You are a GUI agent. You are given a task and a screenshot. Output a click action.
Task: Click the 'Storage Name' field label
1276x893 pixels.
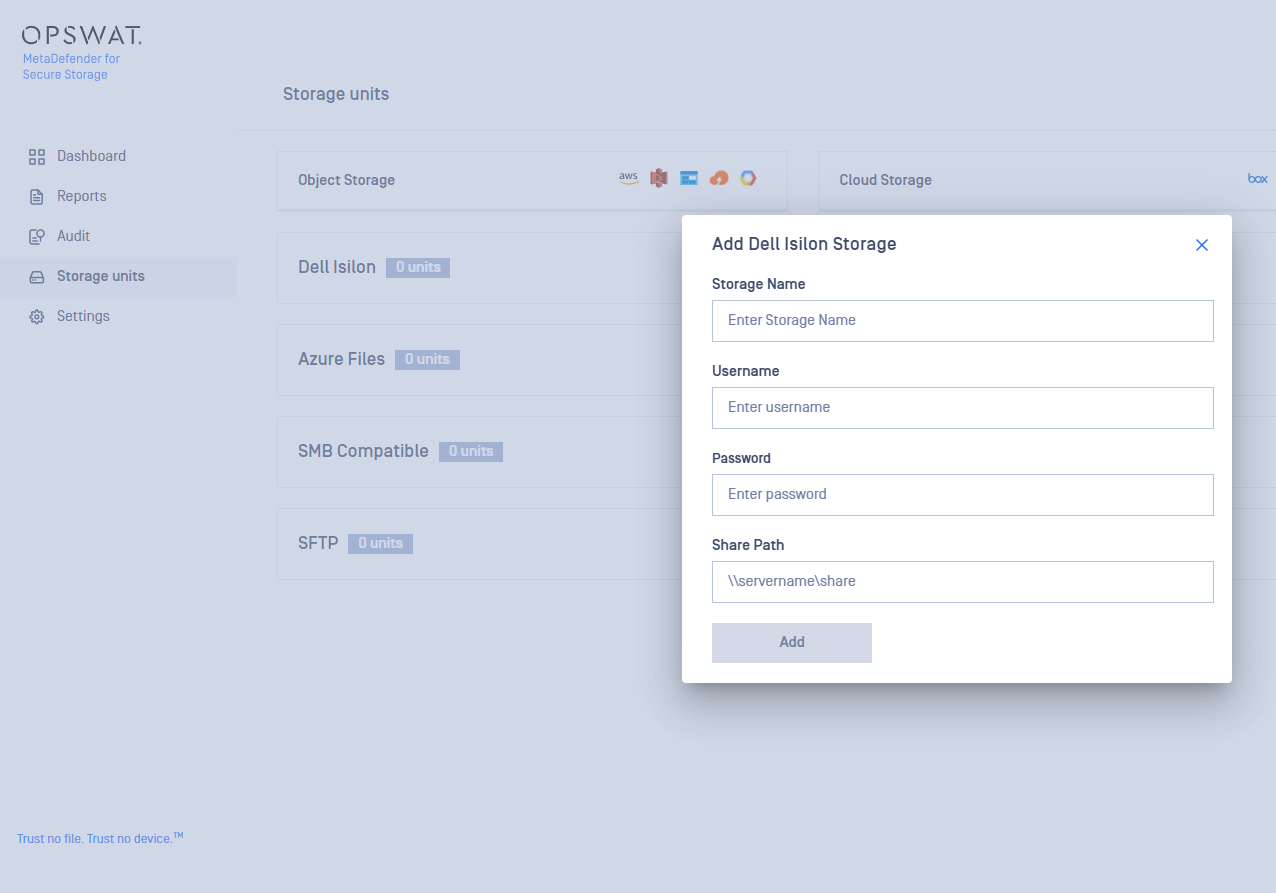pyautogui.click(x=759, y=284)
